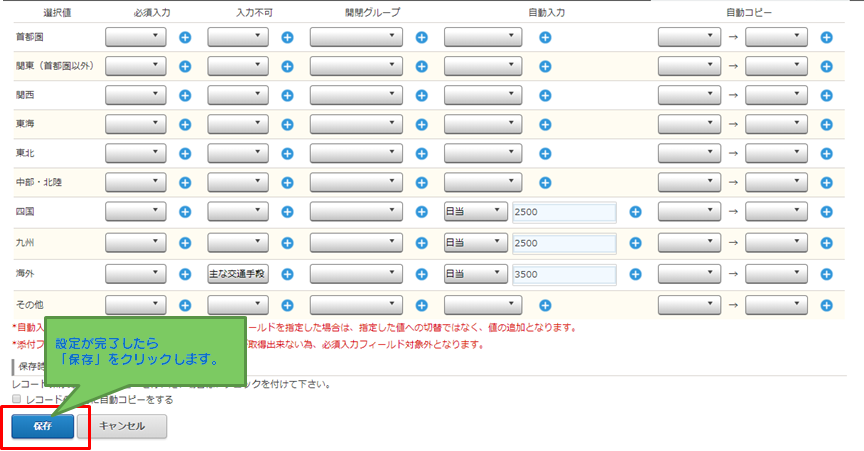Add 開閉グループ entry in 首都圏 row via plus
The image size is (864, 451).
(422, 37)
